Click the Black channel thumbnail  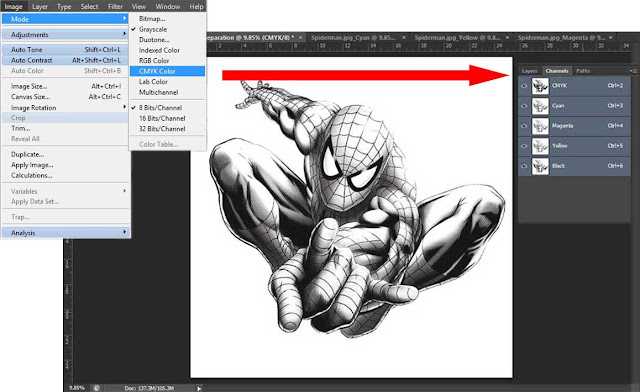tap(540, 166)
